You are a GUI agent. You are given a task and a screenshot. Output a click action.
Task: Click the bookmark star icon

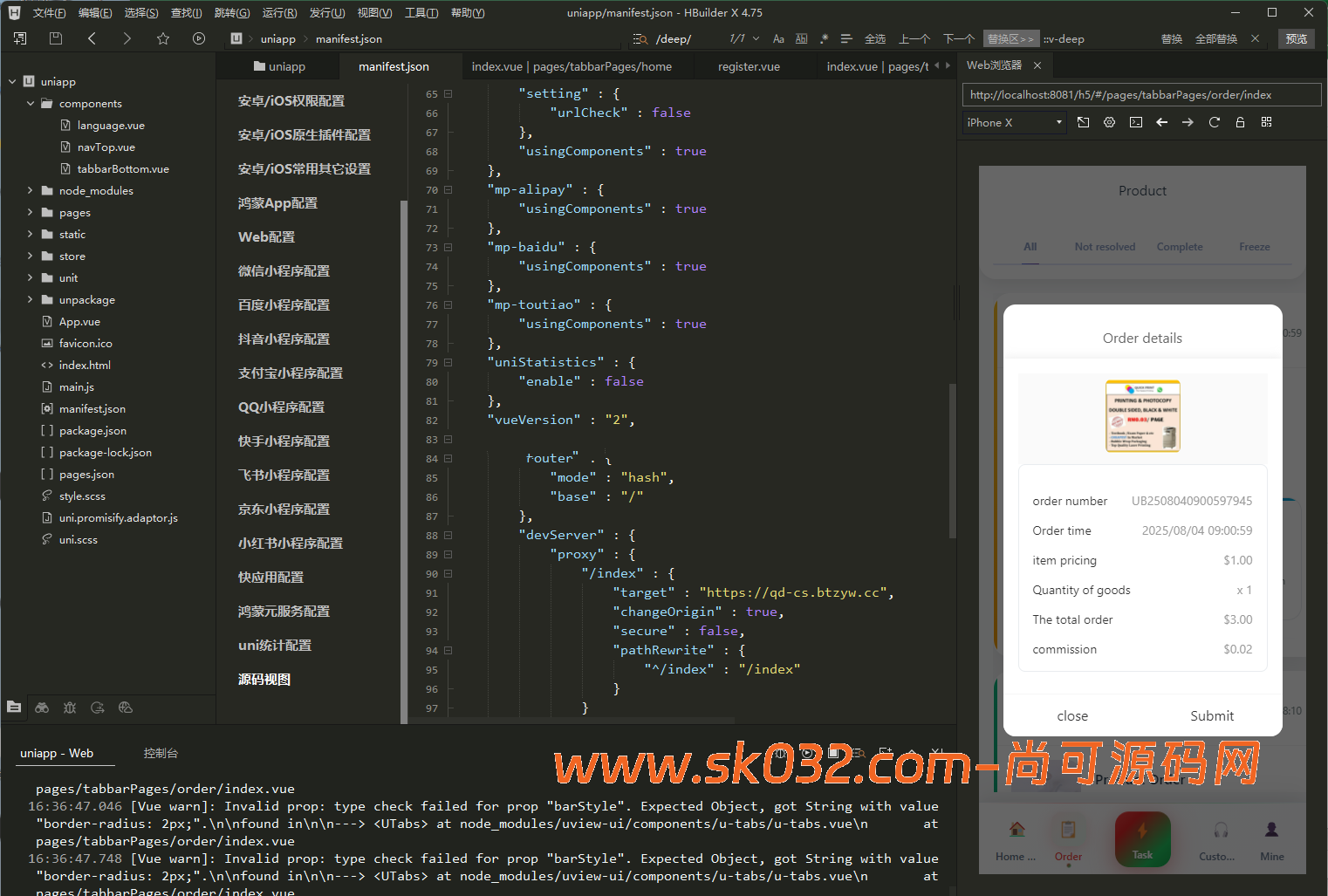point(163,38)
